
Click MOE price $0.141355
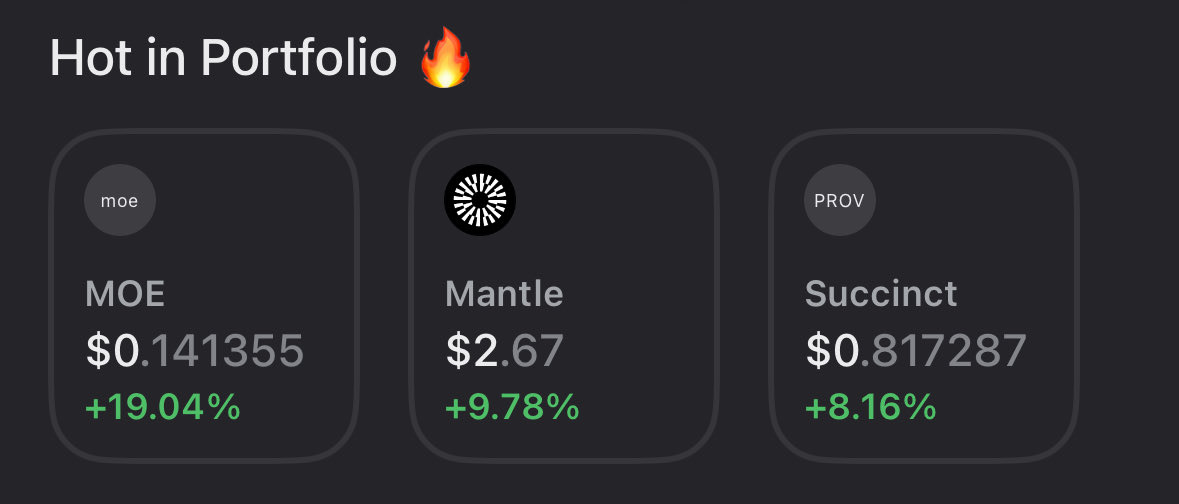[195, 351]
